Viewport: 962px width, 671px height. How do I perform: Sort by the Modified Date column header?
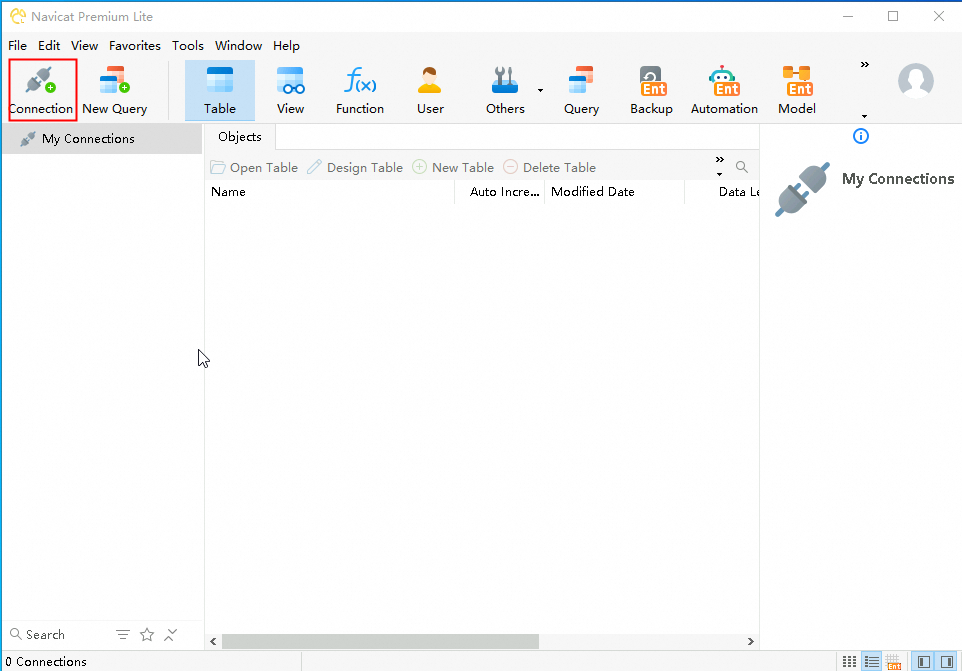(x=615, y=191)
